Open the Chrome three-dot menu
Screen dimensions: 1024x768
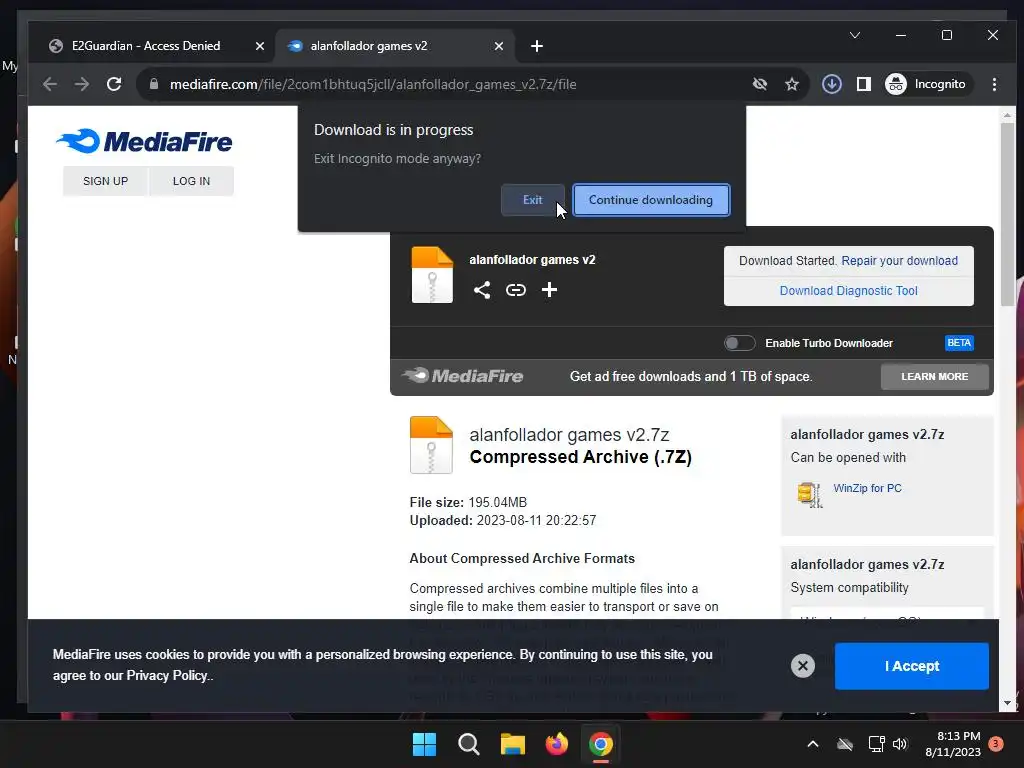pos(994,84)
